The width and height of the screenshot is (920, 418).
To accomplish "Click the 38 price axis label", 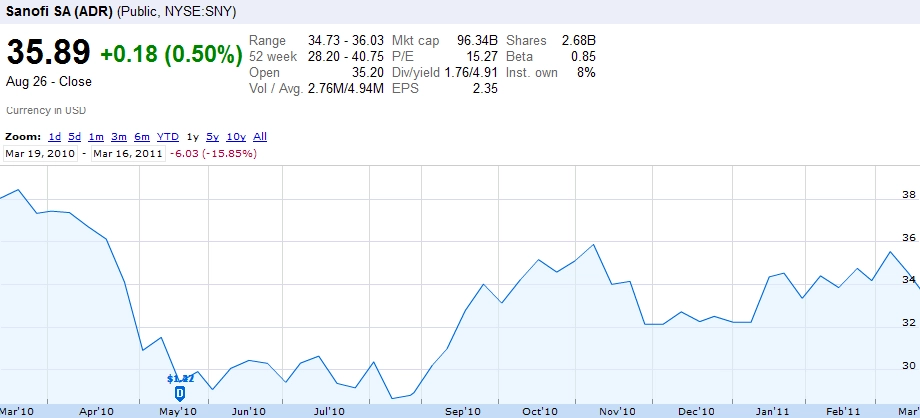I will coord(909,195).
